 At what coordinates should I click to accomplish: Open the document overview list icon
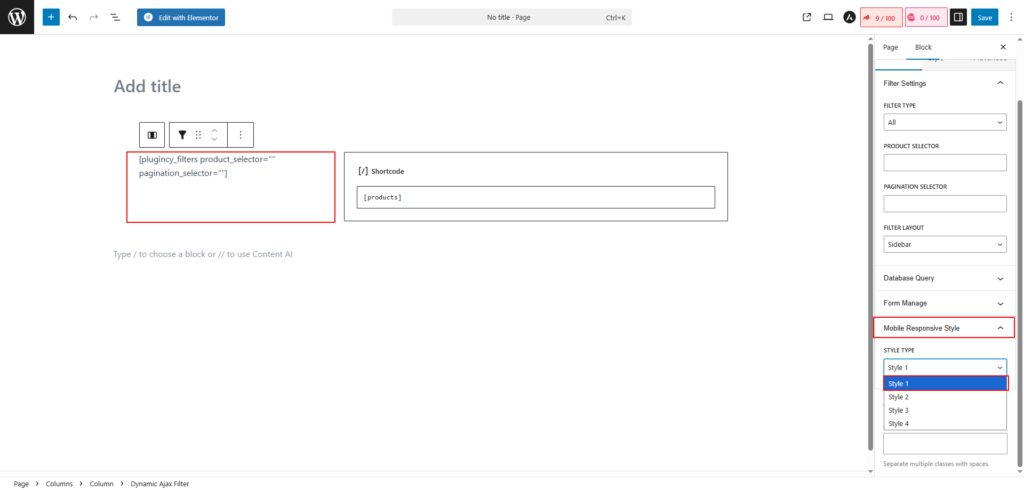click(x=114, y=17)
